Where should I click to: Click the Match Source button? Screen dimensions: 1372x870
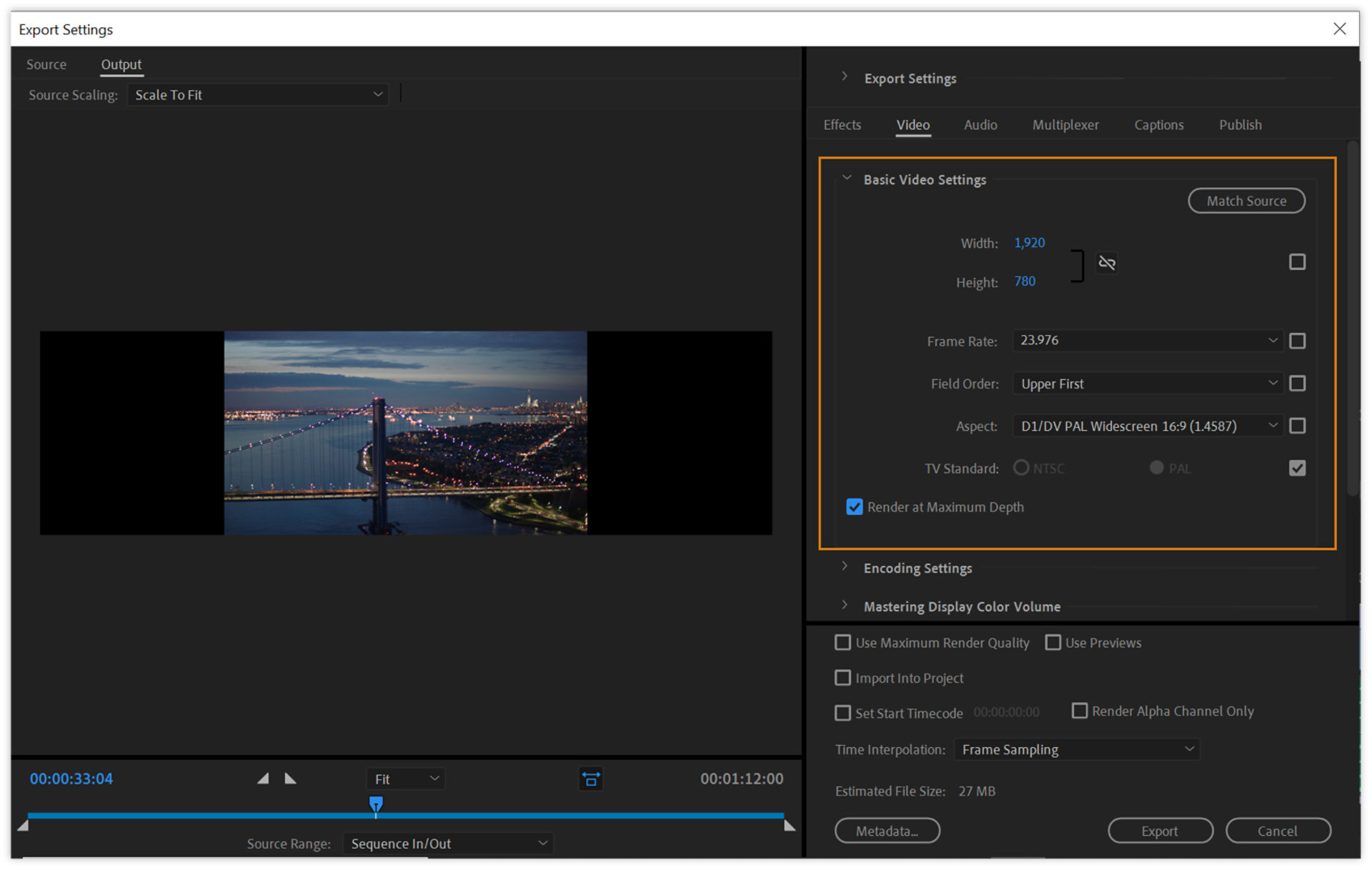(x=1246, y=201)
